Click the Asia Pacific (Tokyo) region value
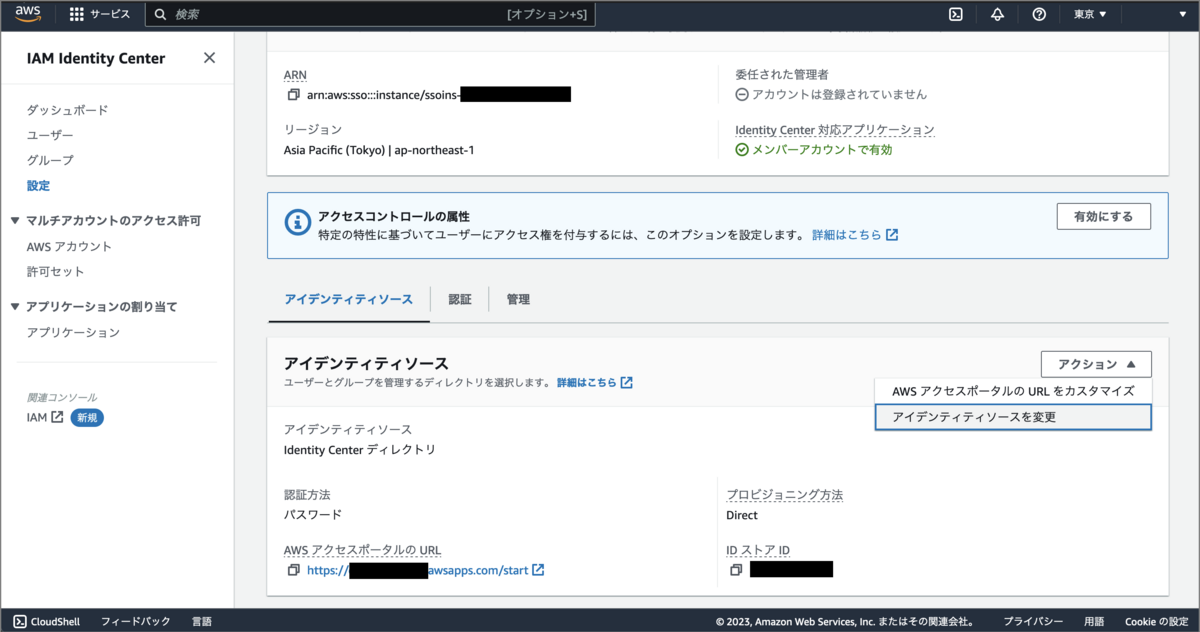The width and height of the screenshot is (1200, 632). (x=379, y=150)
